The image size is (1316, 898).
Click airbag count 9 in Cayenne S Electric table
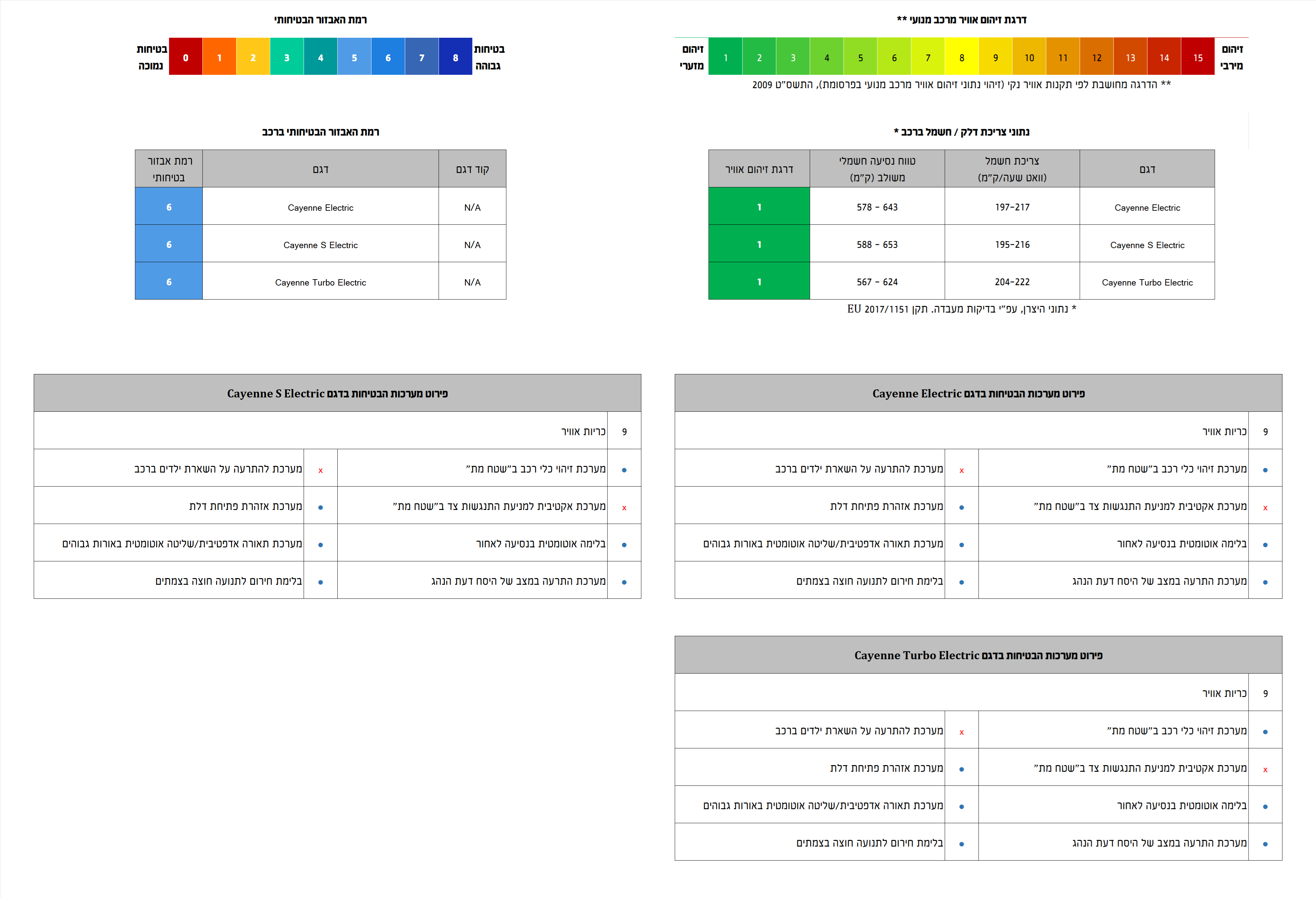[624, 431]
